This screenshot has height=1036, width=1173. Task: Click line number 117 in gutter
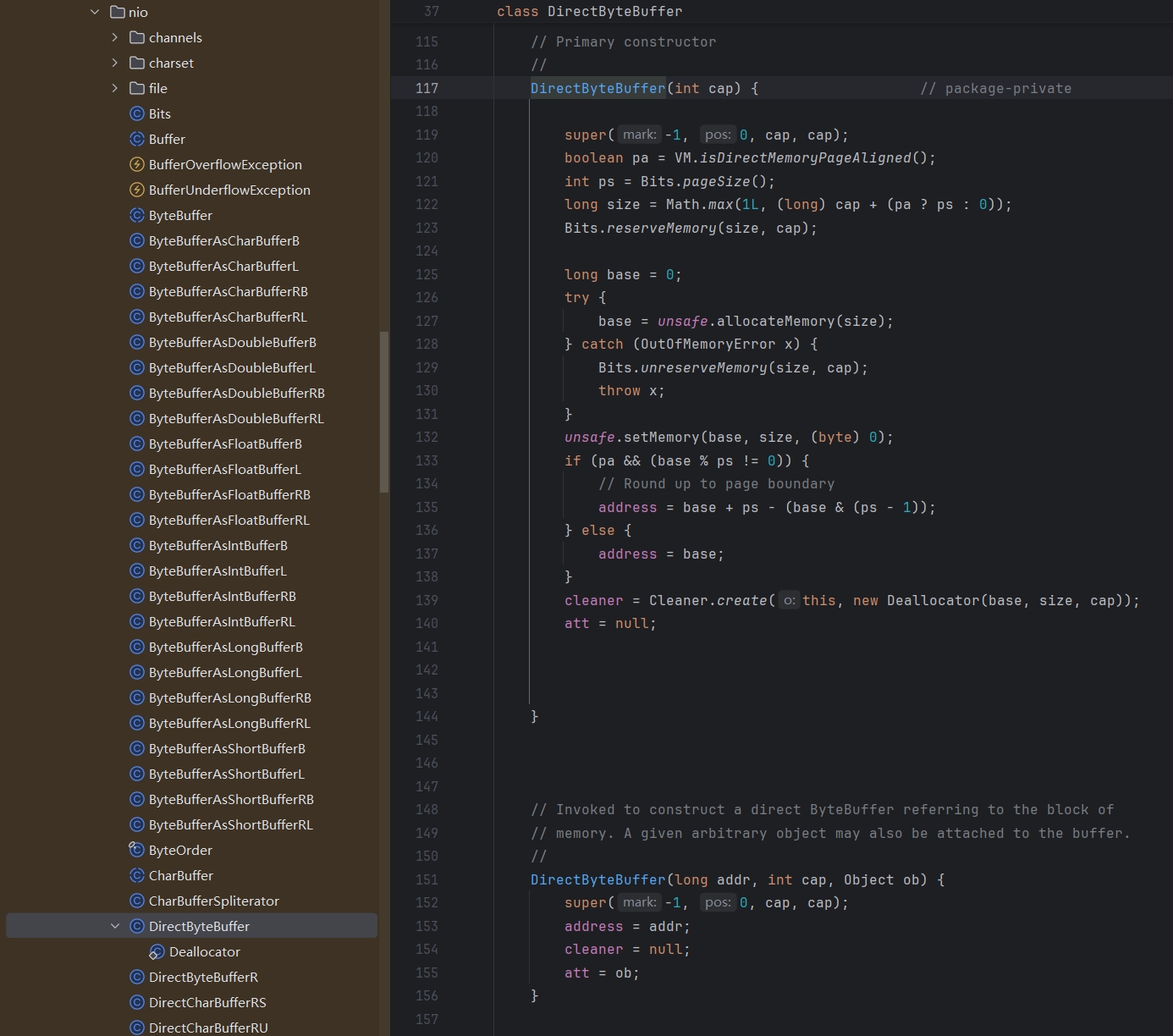[x=427, y=88]
